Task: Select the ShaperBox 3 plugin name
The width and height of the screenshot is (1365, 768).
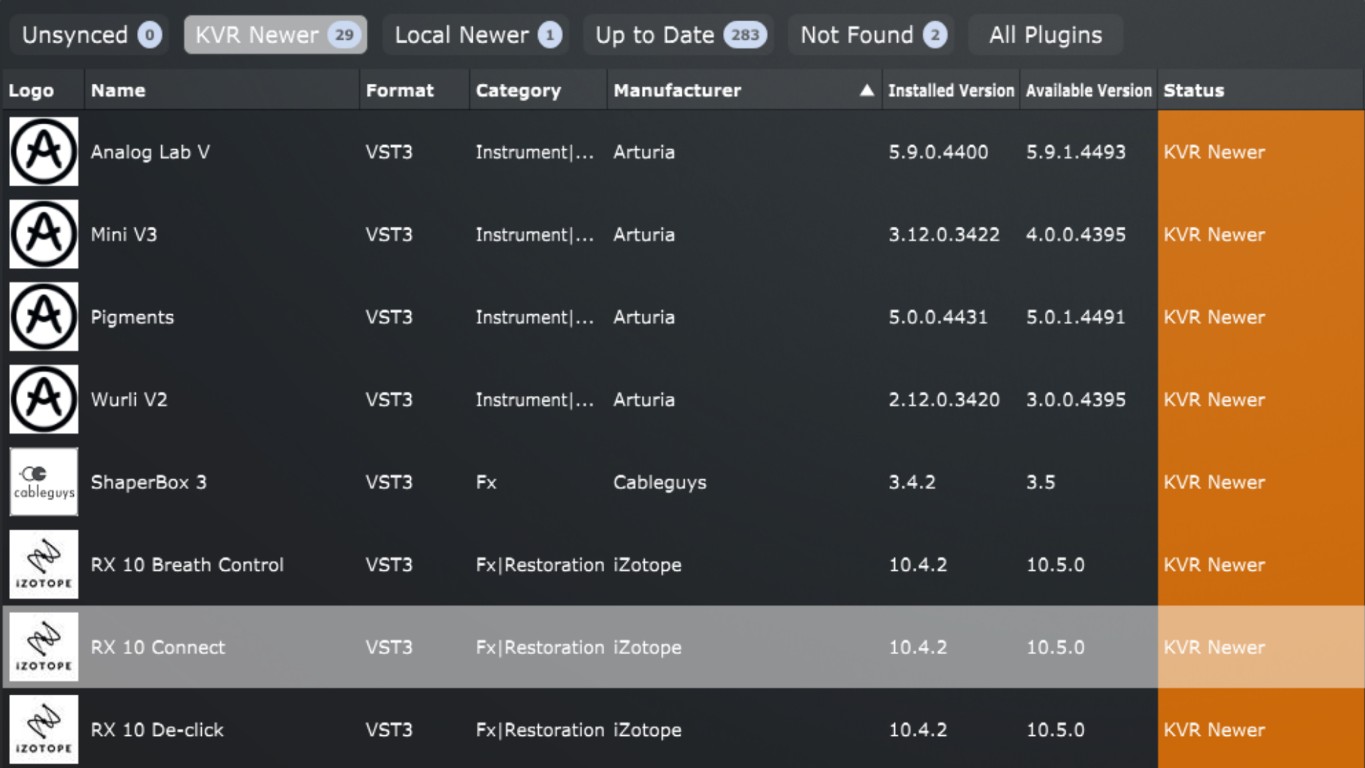Action: coord(149,482)
